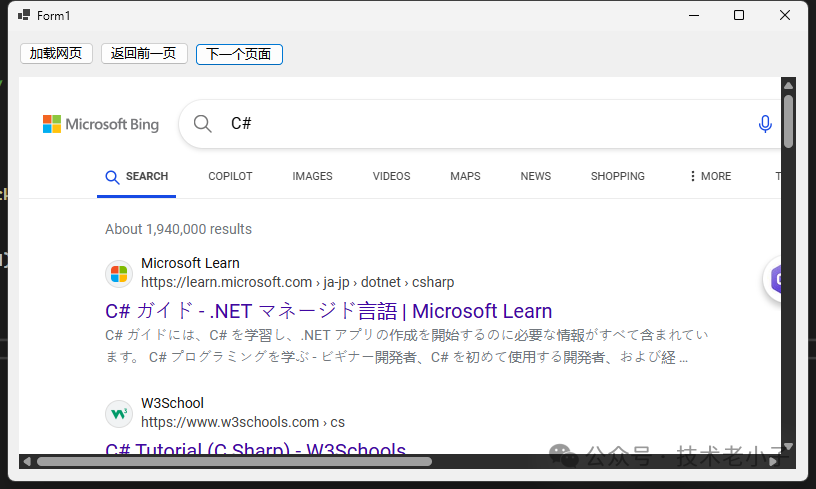Go to the NEWS tab
This screenshot has height=489, width=816.
(x=535, y=176)
